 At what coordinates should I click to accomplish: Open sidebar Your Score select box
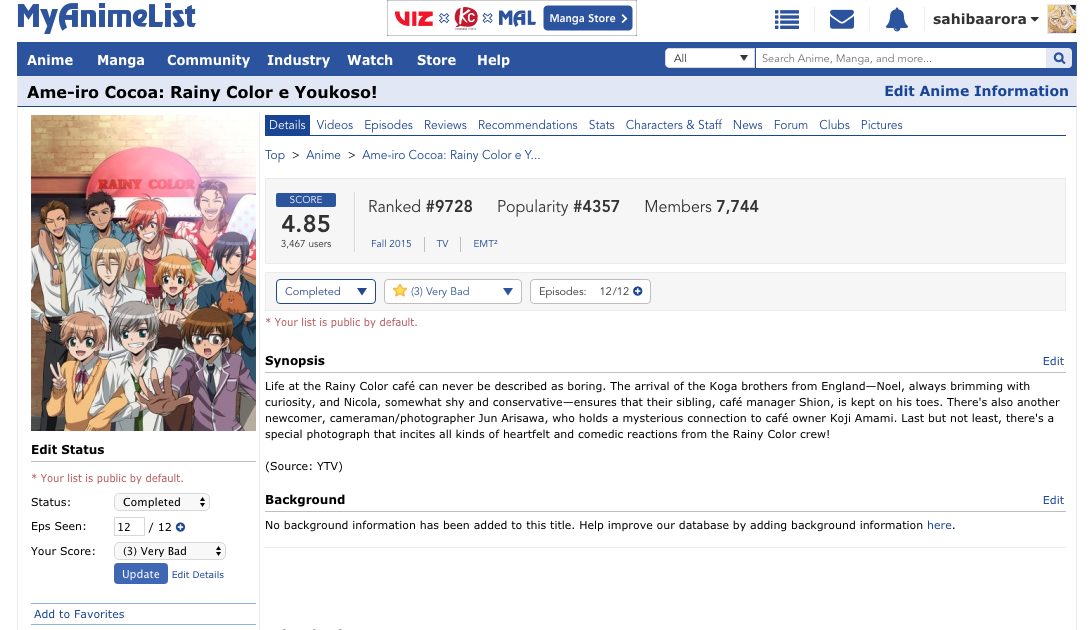pyautogui.click(x=169, y=551)
